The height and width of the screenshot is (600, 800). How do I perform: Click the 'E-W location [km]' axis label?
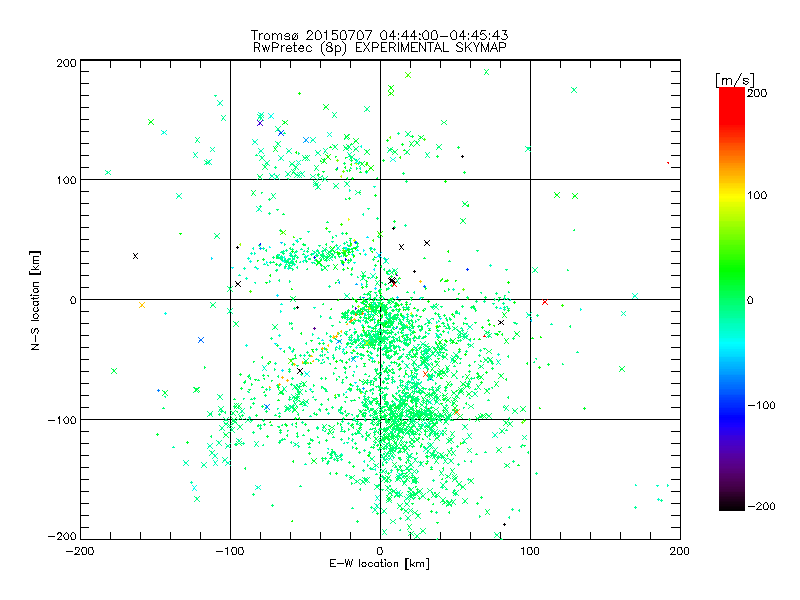pos(379,564)
